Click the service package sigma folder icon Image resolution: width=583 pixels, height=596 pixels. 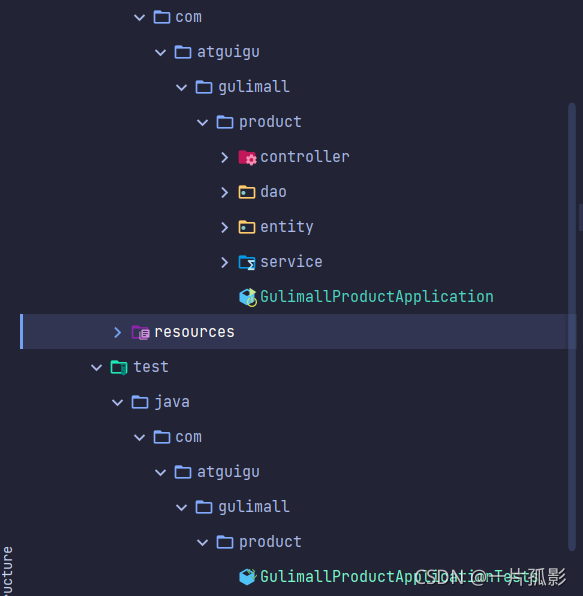click(x=247, y=263)
